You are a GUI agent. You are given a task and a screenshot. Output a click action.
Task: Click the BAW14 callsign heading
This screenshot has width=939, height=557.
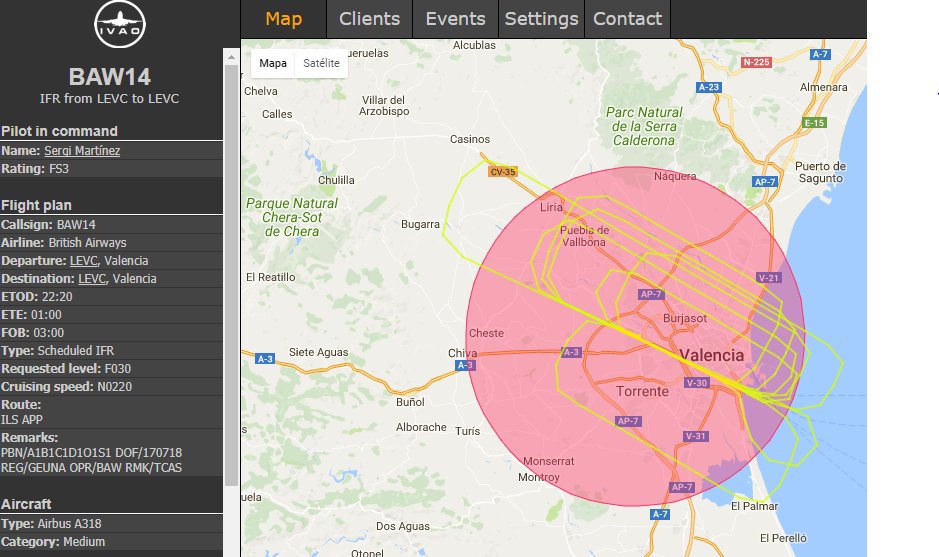coord(110,77)
